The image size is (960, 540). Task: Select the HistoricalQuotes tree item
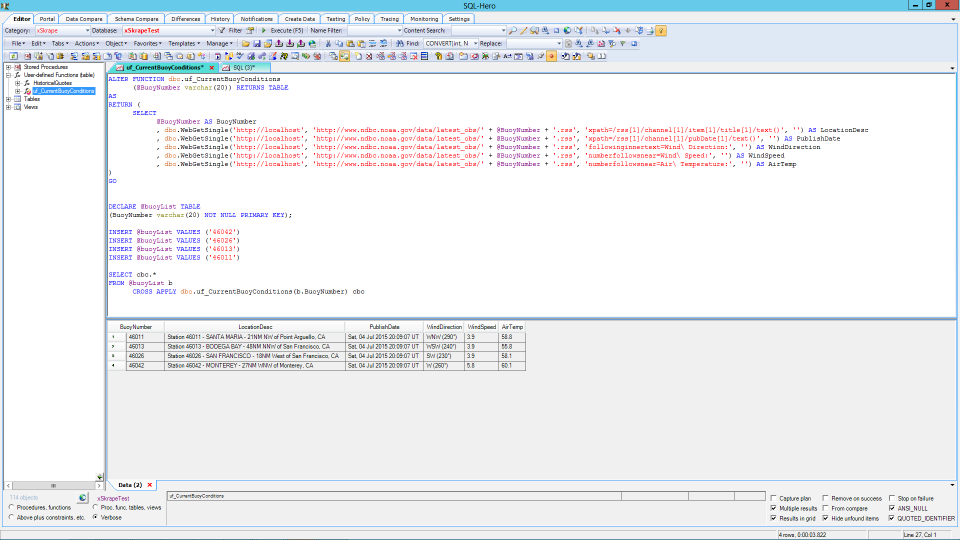pos(52,83)
